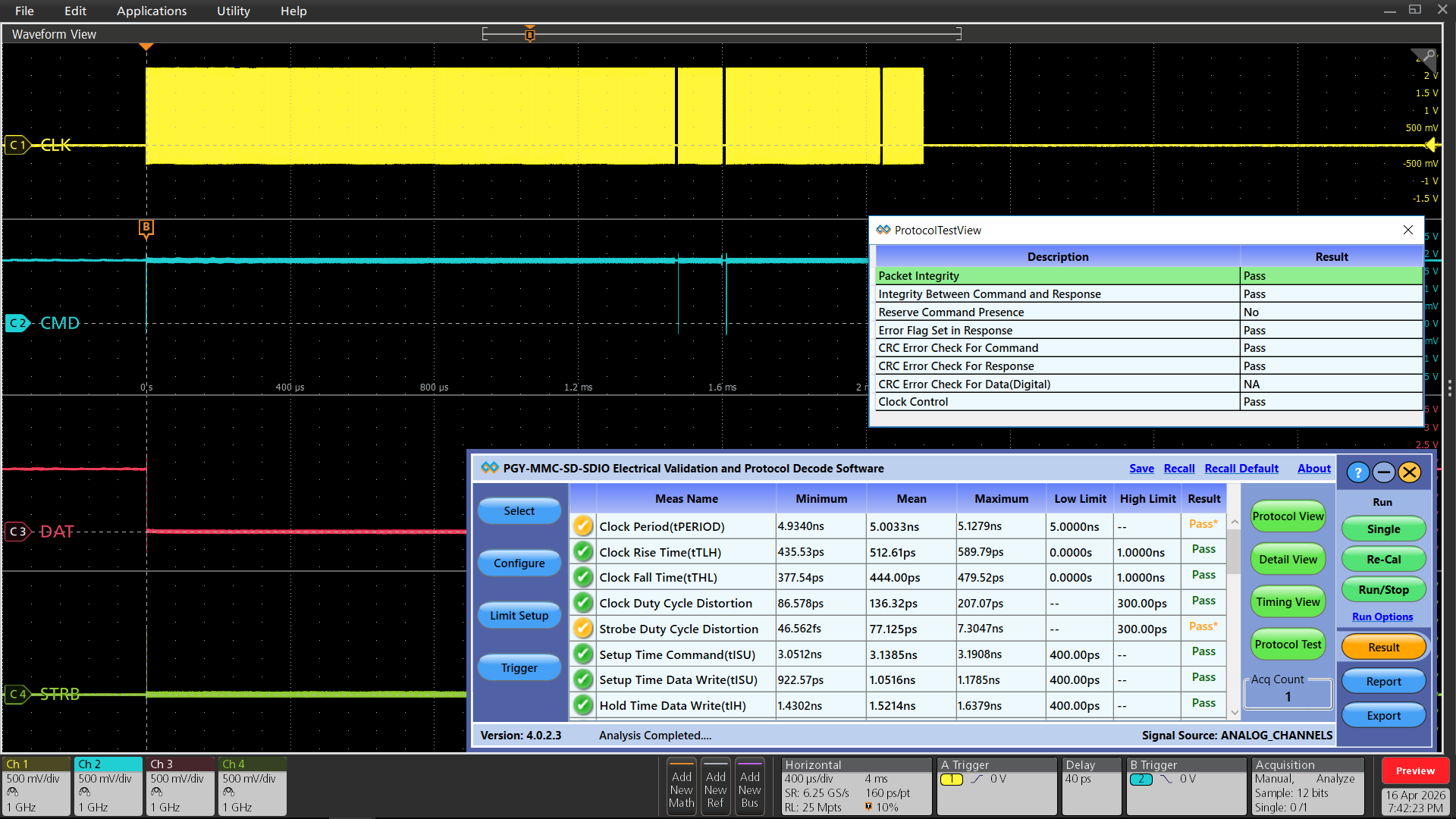Viewport: 1456px width, 819px height.
Task: Click the B trigger marker on waveform
Action: (x=146, y=227)
